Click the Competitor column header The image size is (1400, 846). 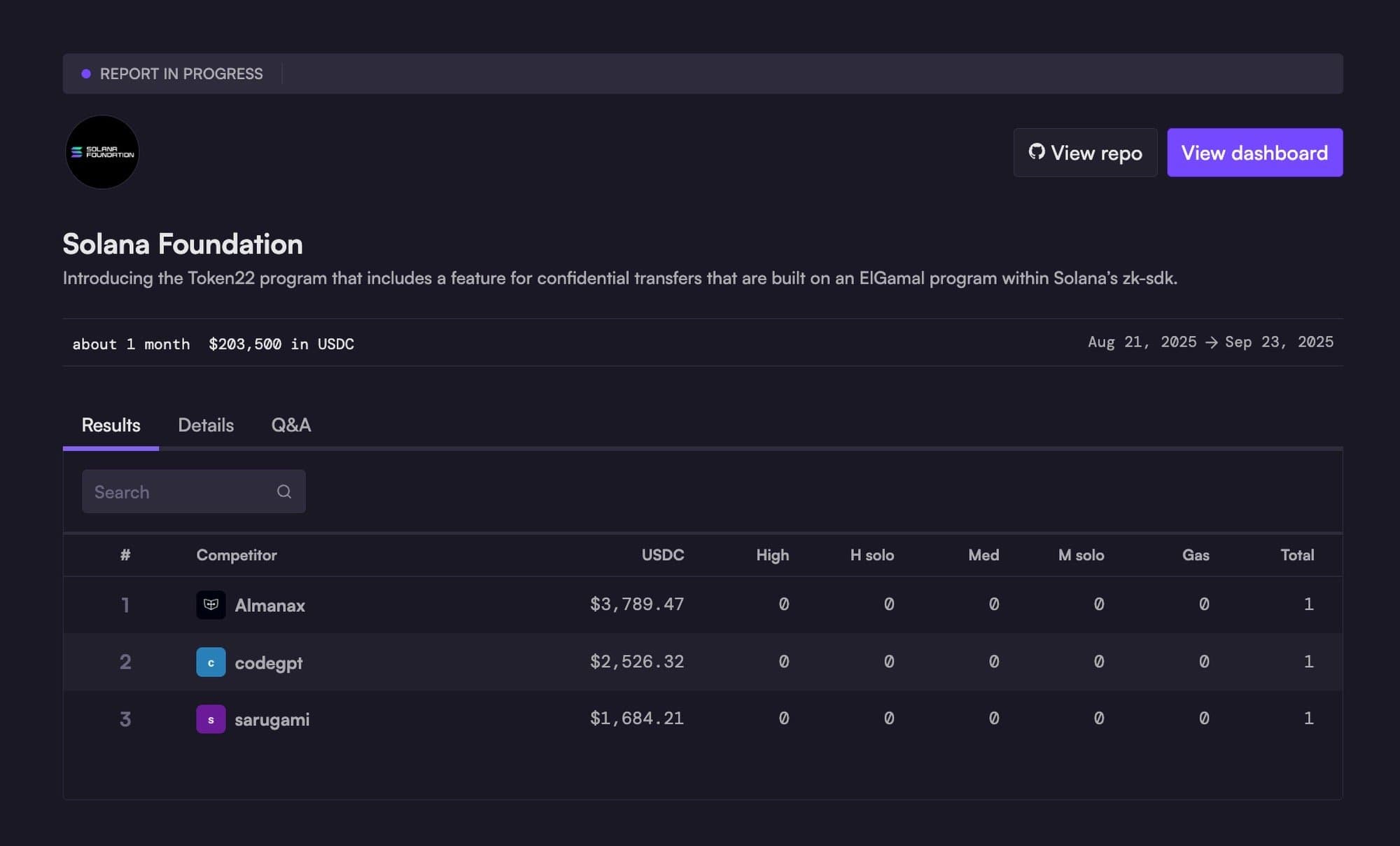(237, 555)
